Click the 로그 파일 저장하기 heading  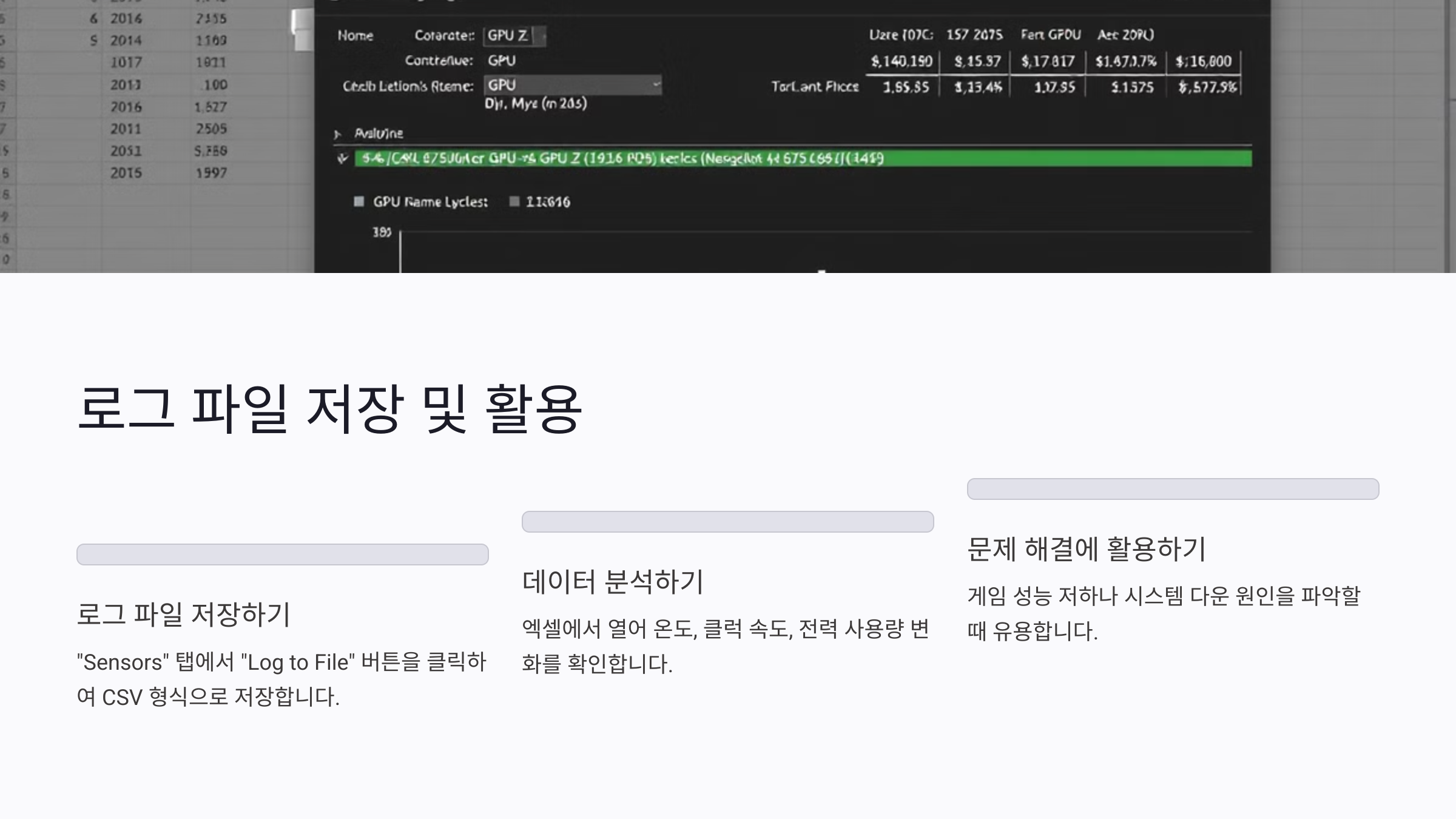coord(183,614)
